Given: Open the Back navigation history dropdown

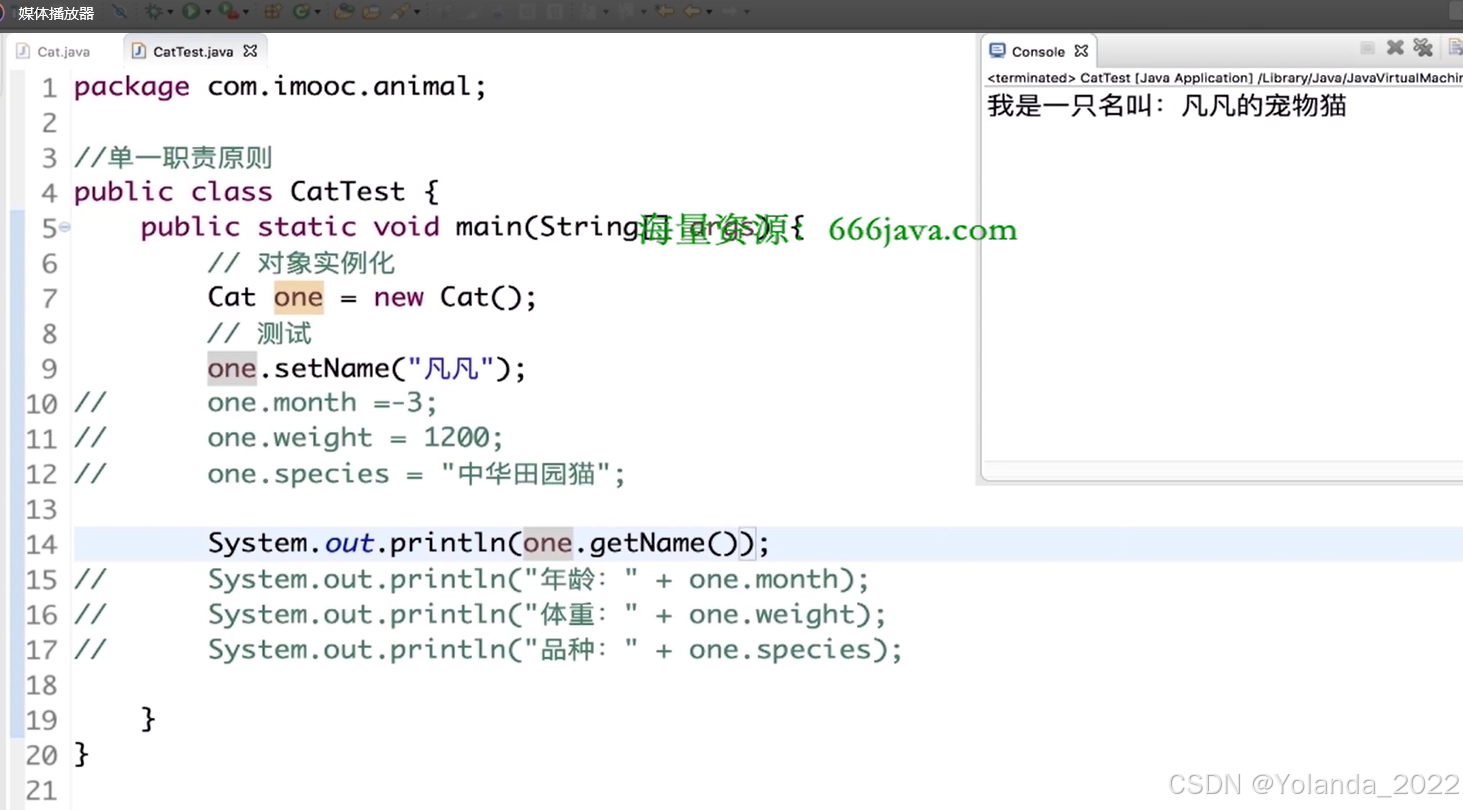Looking at the screenshot, I should coord(709,12).
